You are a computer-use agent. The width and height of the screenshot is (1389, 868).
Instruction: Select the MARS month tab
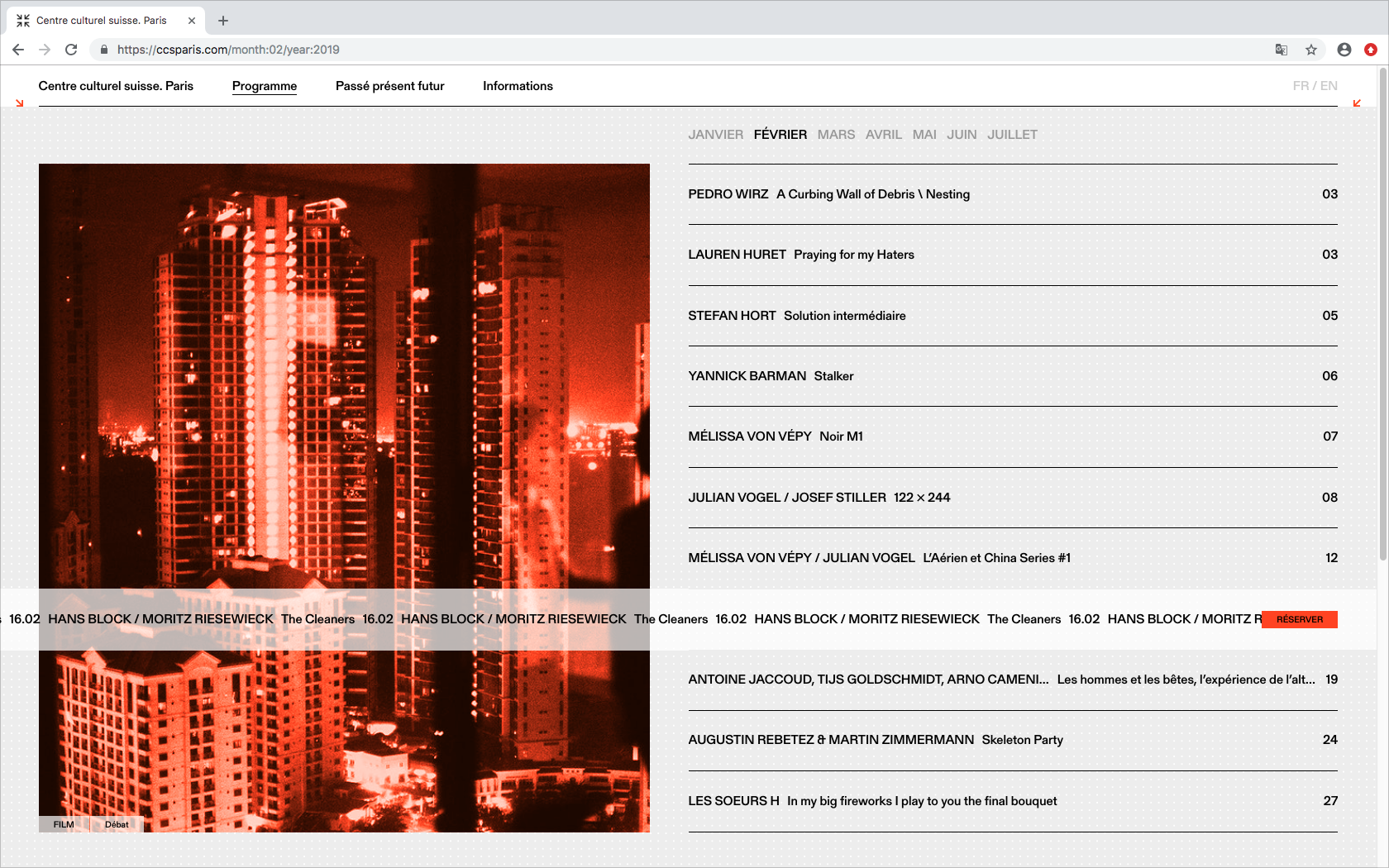click(836, 135)
